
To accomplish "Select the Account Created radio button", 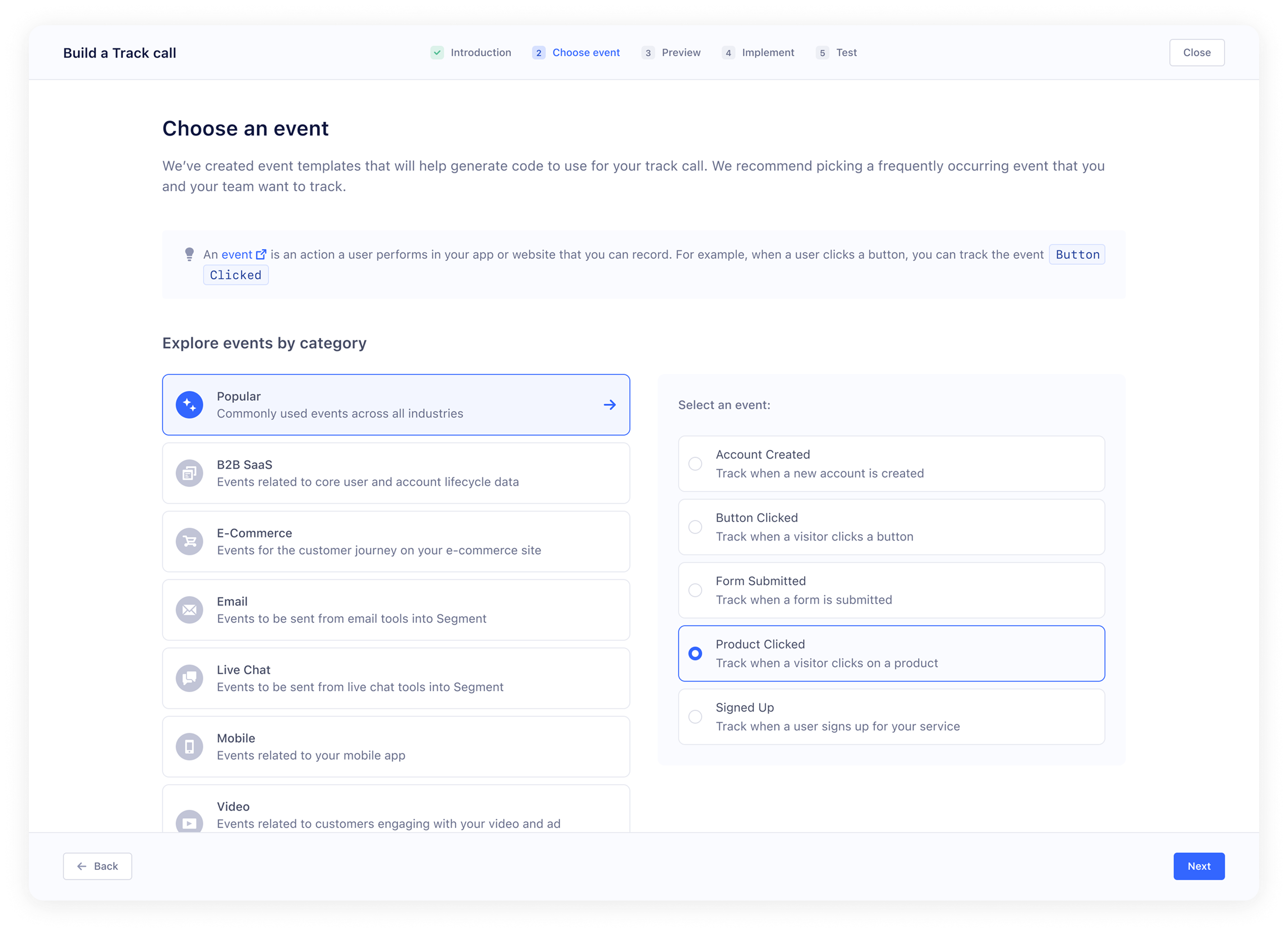I will tap(695, 464).
